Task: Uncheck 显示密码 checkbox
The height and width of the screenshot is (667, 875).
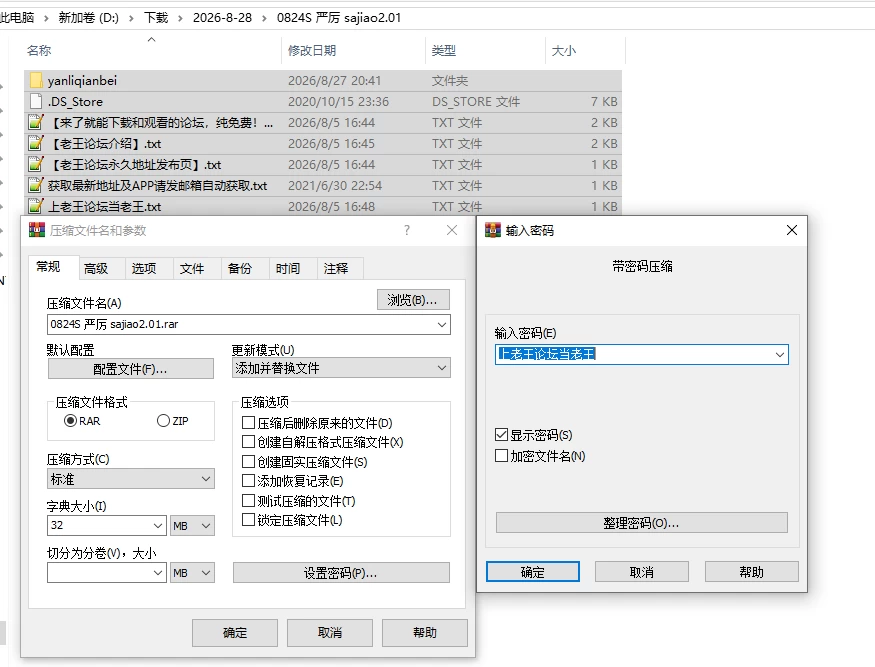Action: (501, 435)
